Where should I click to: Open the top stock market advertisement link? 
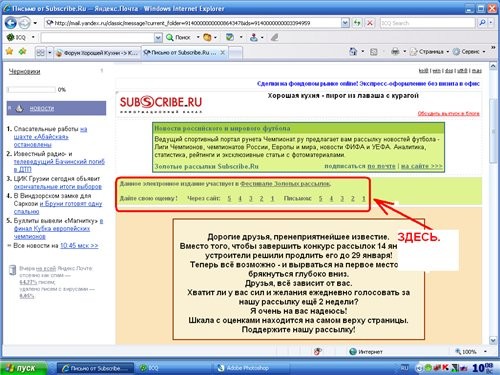point(368,83)
